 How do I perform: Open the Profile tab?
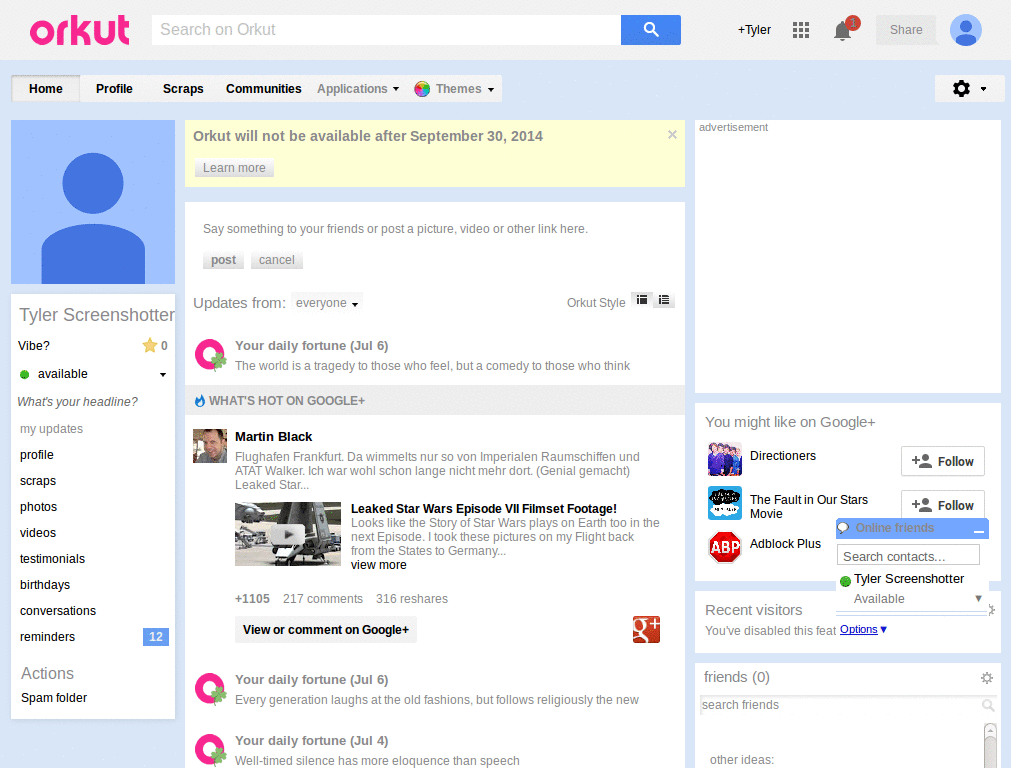point(114,89)
